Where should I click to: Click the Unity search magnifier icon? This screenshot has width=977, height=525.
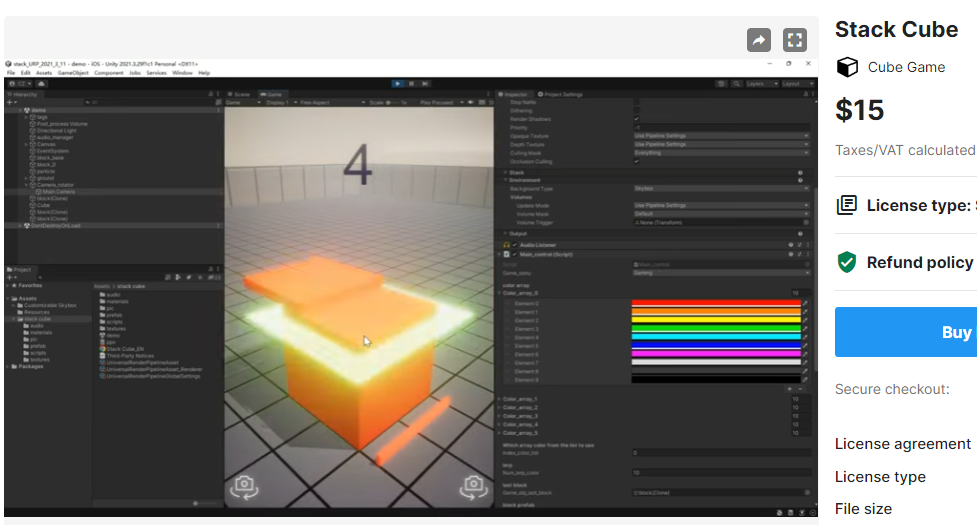pos(735,84)
